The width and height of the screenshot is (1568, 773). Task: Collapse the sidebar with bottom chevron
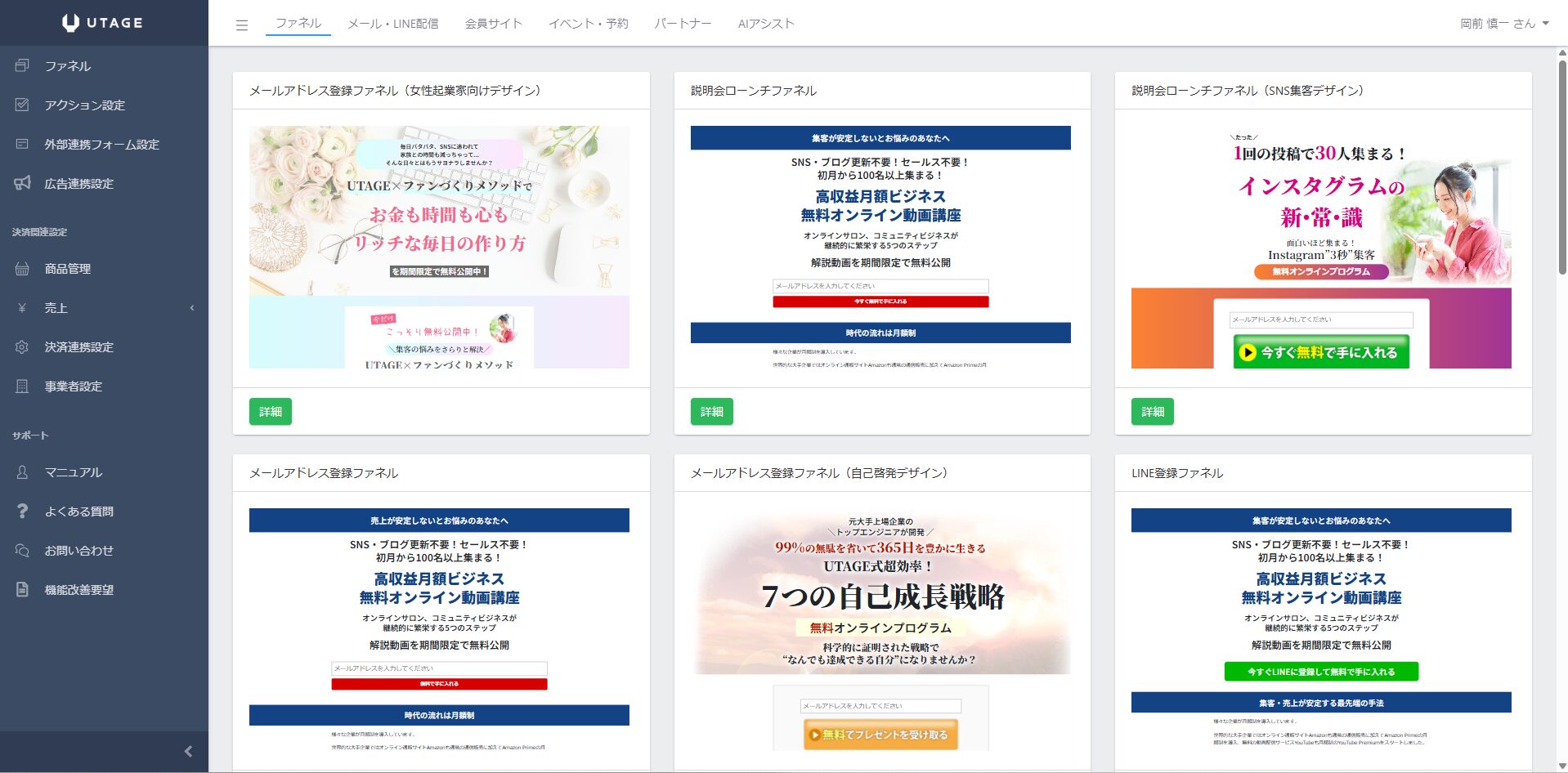click(x=188, y=751)
